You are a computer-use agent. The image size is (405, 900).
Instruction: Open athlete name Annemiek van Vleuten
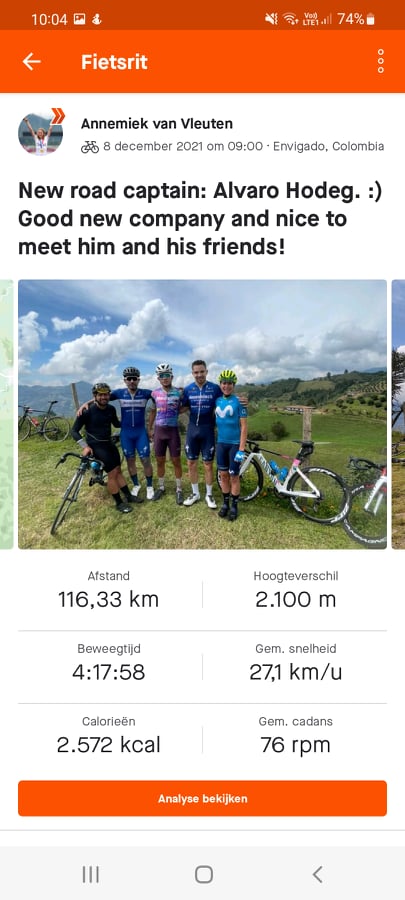(157, 124)
